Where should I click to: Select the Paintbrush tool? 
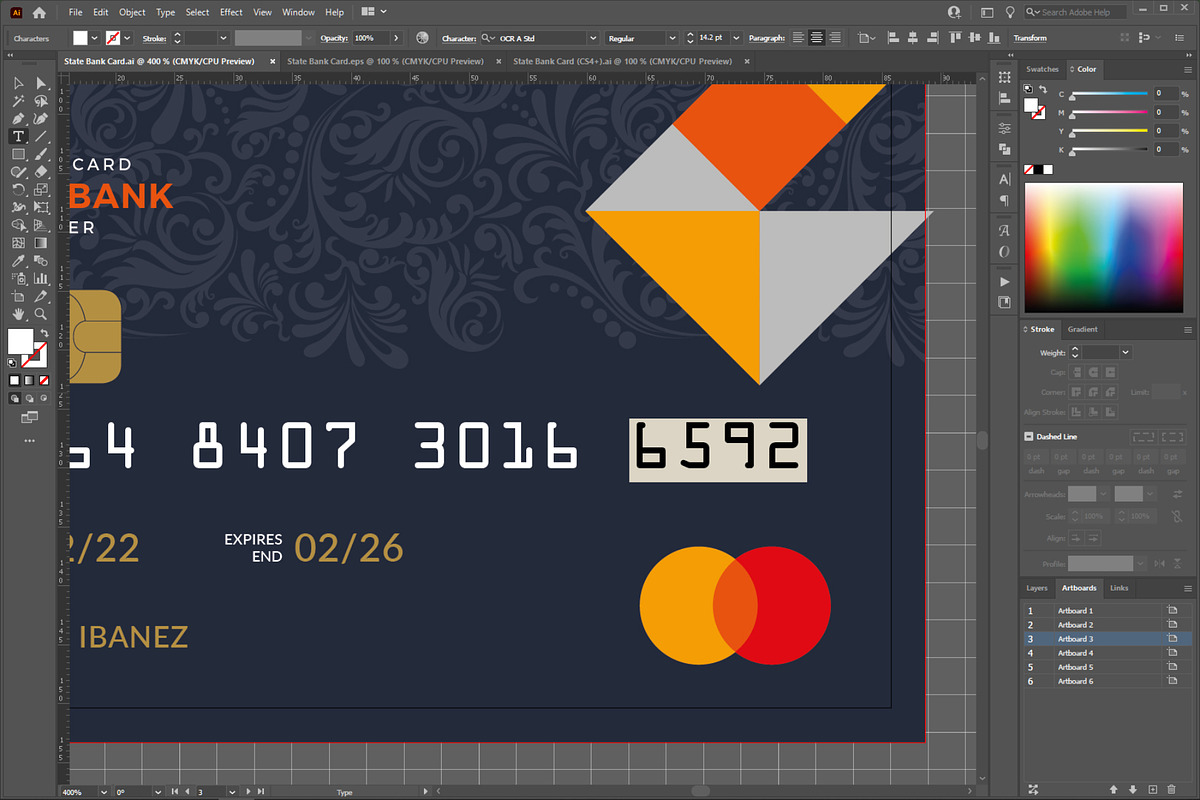[41, 155]
